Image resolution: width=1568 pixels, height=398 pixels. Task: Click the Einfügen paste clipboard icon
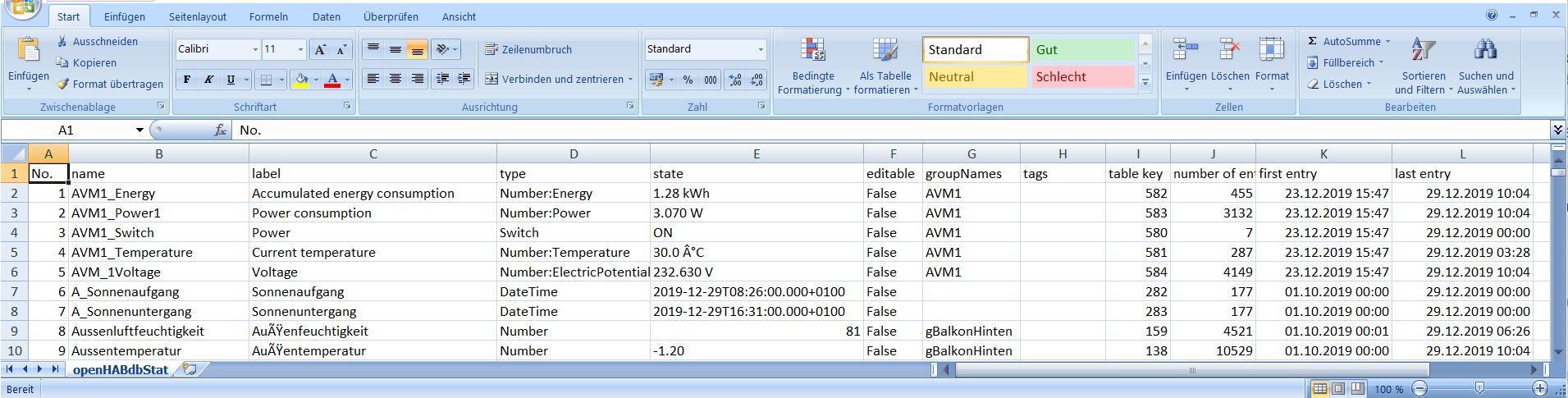point(29,49)
